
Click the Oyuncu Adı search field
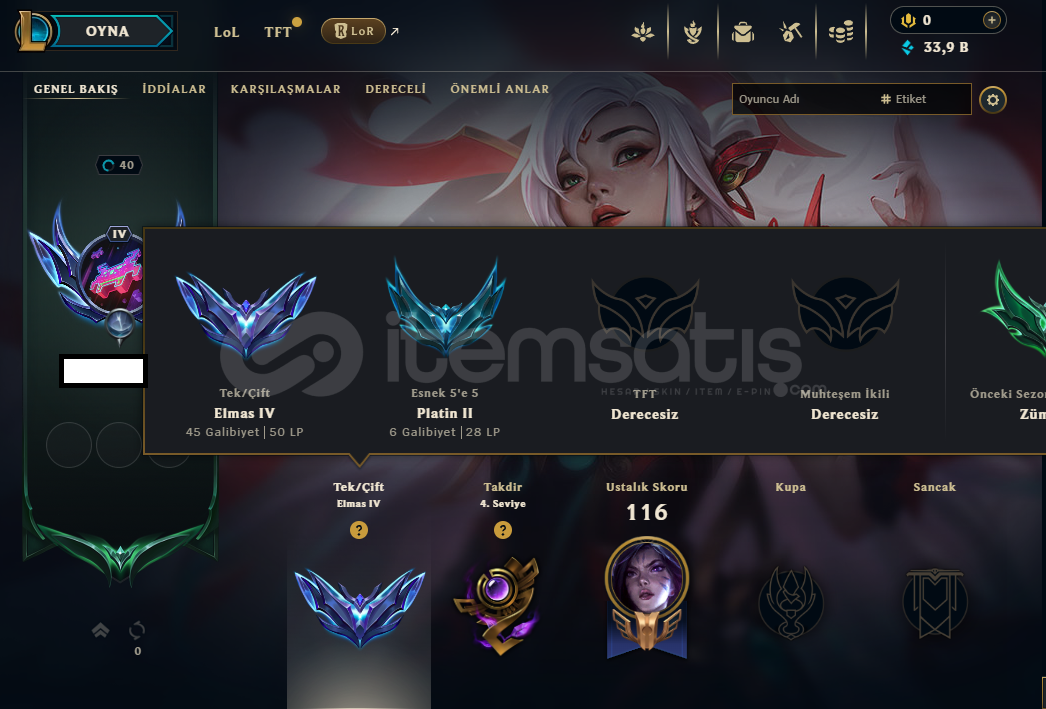point(803,99)
